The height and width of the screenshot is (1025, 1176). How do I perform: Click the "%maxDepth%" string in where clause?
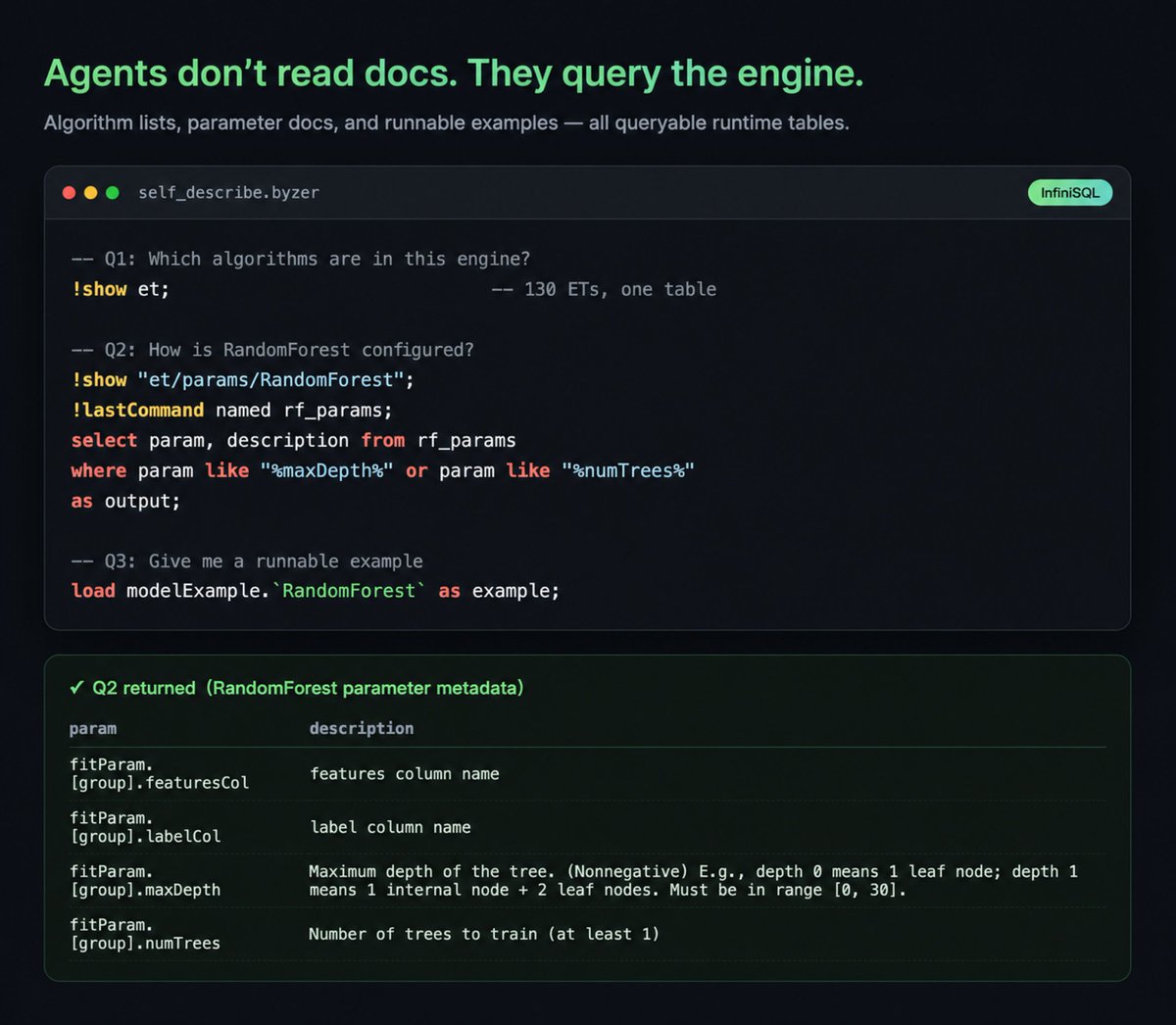tap(326, 471)
